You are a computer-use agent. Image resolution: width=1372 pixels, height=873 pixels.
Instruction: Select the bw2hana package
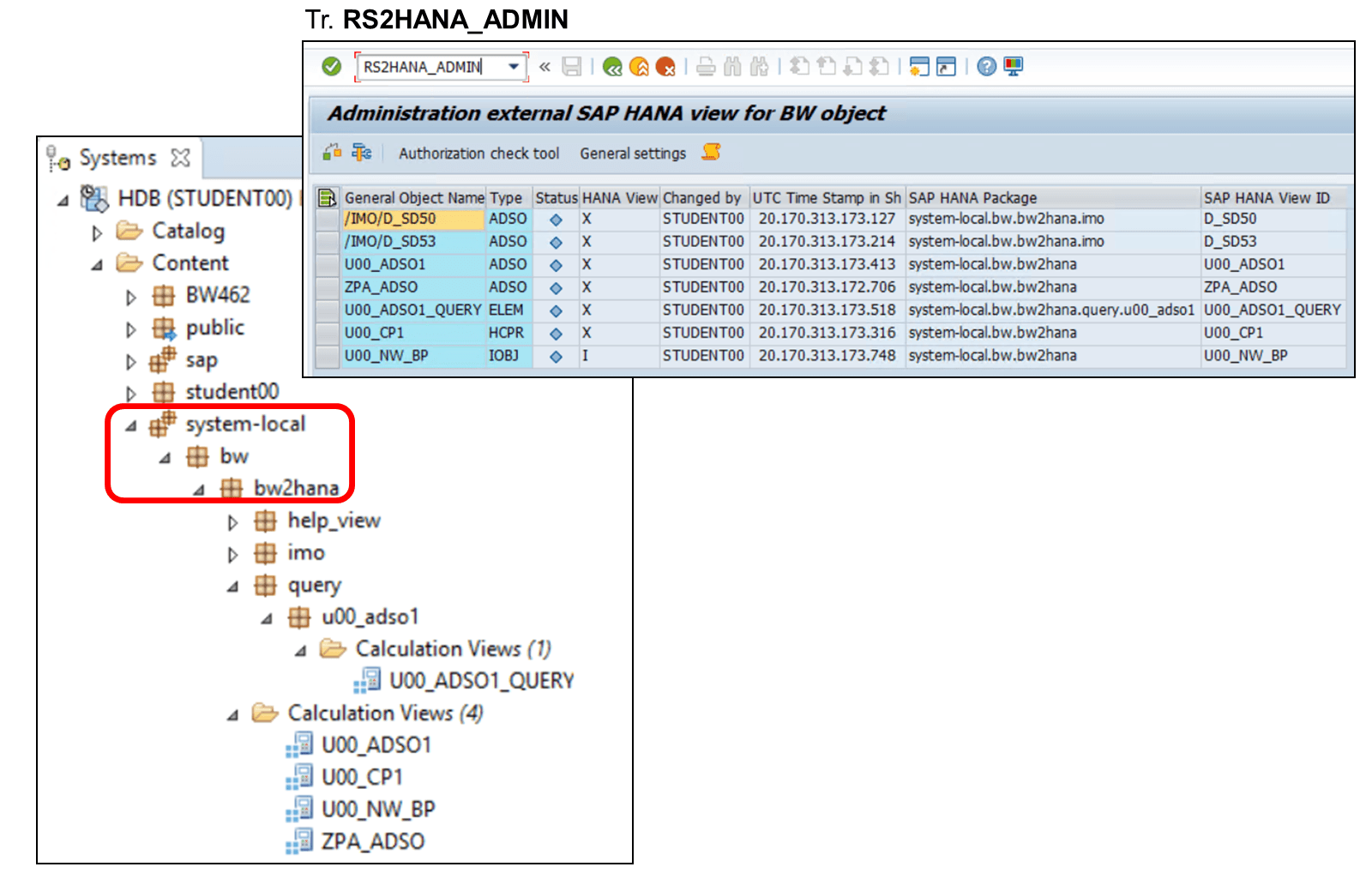tap(280, 489)
